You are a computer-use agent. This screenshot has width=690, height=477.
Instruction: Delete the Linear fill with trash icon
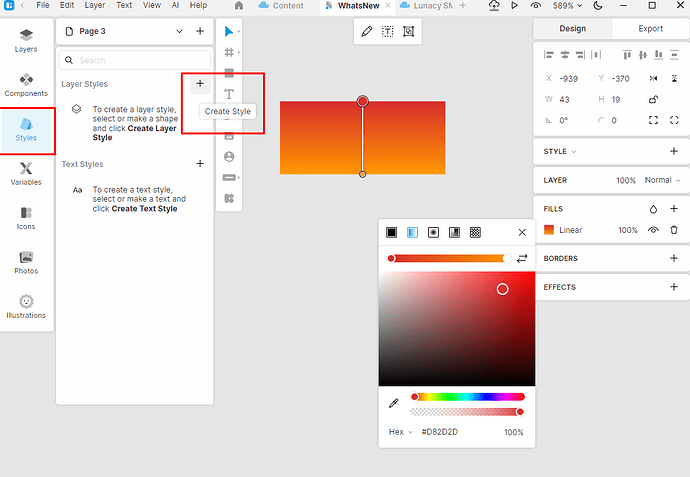tap(673, 230)
